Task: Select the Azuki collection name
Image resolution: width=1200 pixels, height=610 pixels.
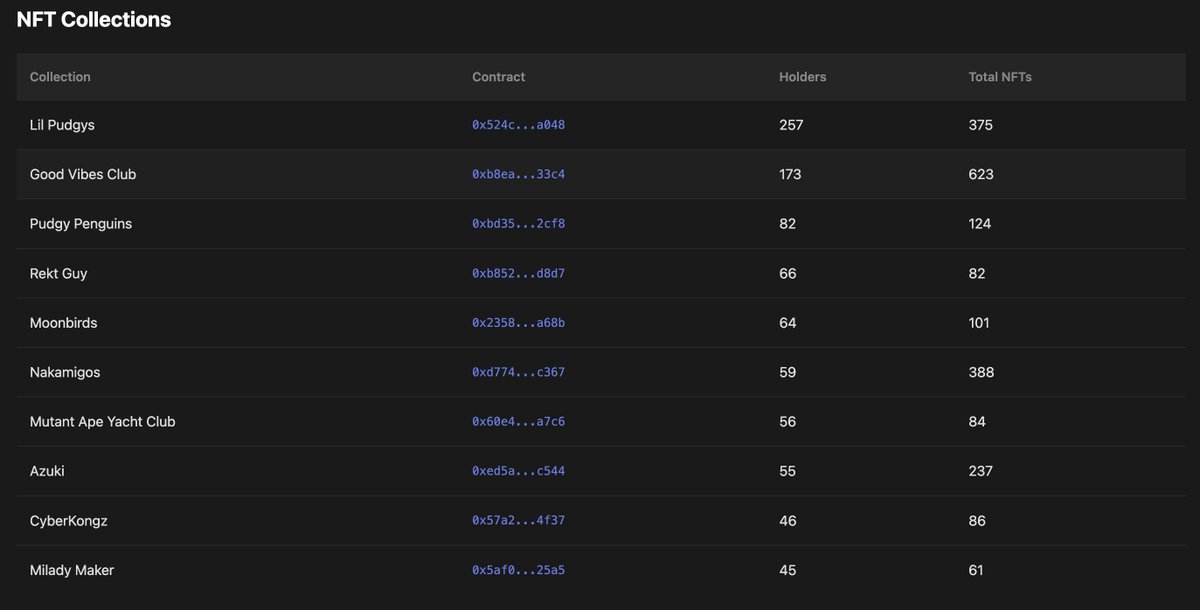Action: coord(47,471)
